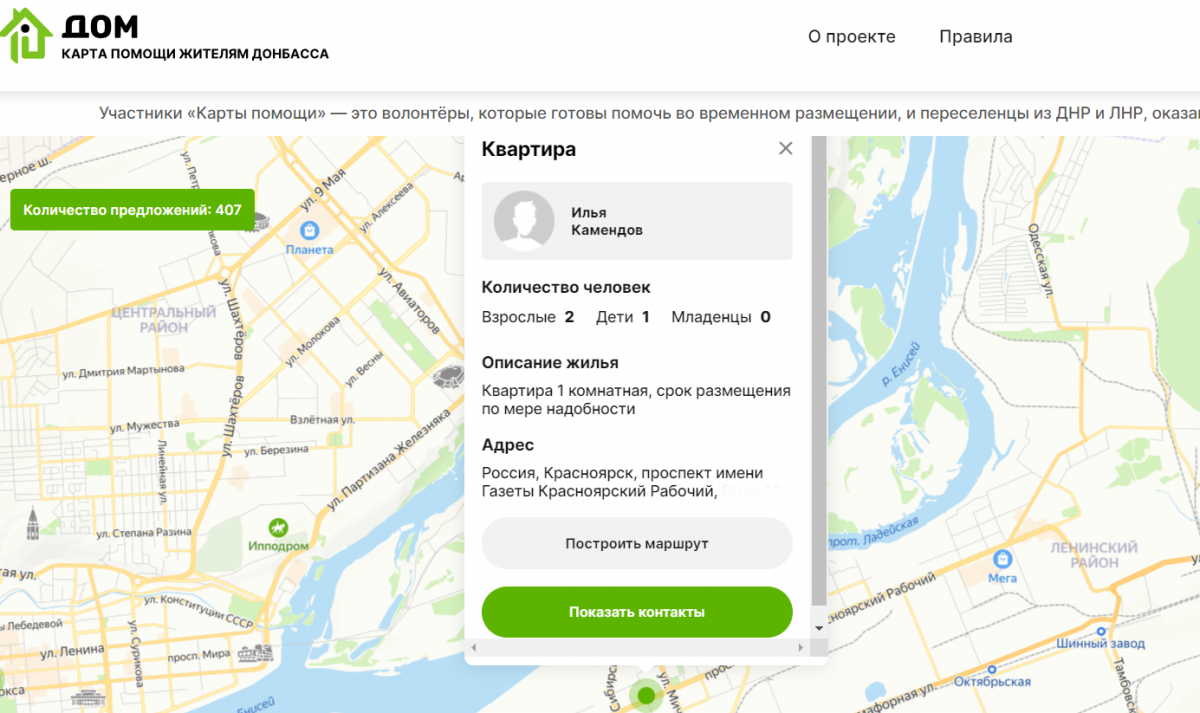
Task: Click the Ипподром horse icon on map
Action: [278, 527]
